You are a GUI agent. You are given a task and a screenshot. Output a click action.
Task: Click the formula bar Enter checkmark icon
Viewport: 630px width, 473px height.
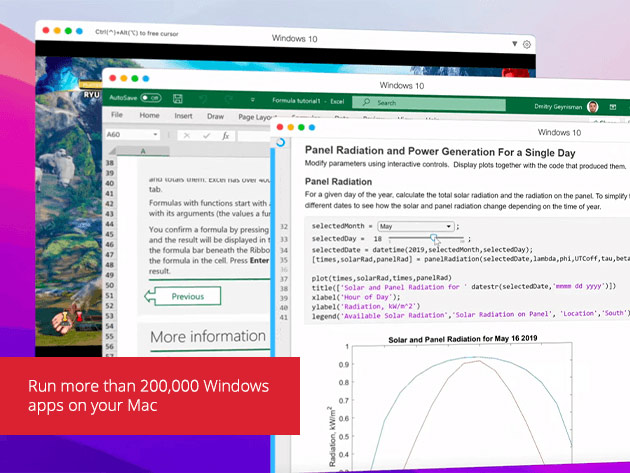207,136
